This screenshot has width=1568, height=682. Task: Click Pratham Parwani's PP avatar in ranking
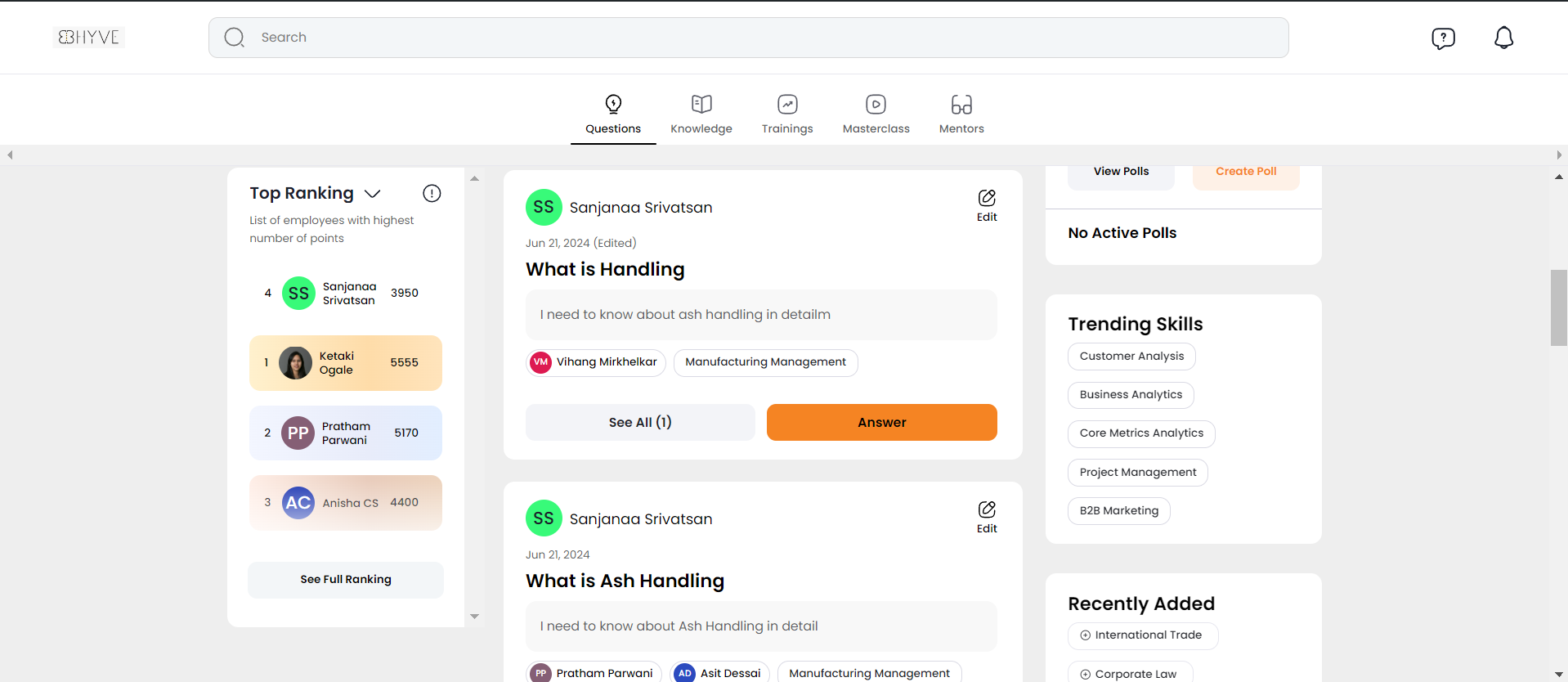[298, 433]
